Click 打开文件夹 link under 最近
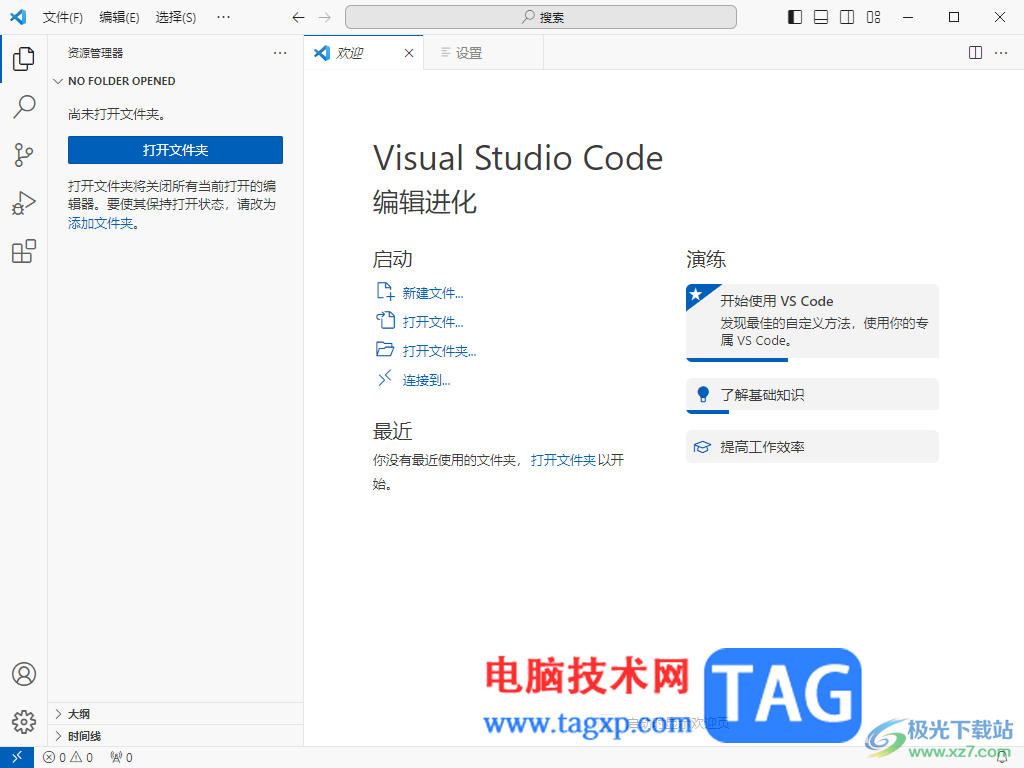The image size is (1024, 768). (x=563, y=460)
